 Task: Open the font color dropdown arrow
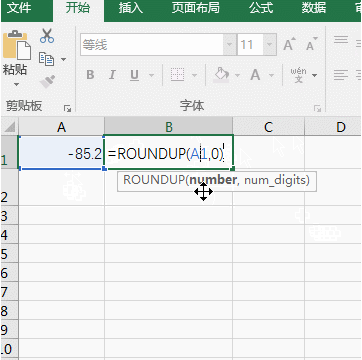point(271,76)
